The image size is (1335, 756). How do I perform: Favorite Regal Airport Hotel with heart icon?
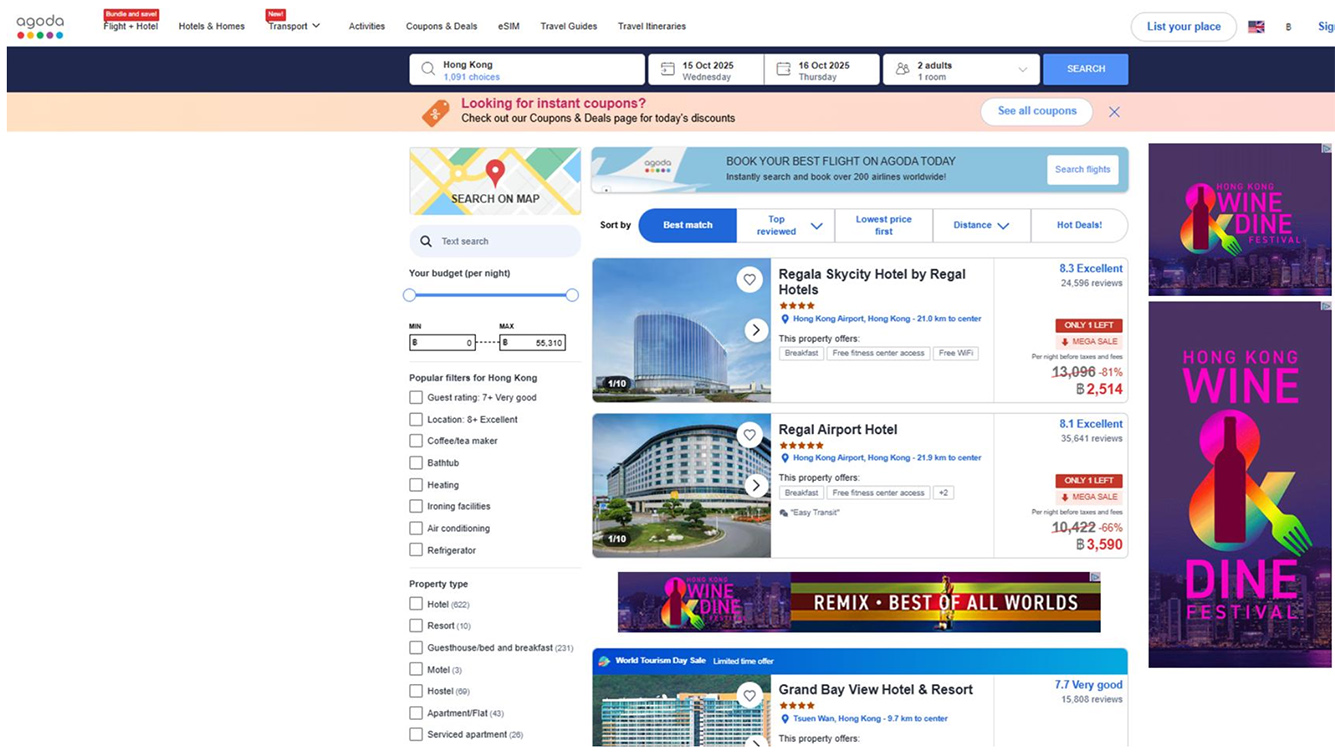[749, 435]
